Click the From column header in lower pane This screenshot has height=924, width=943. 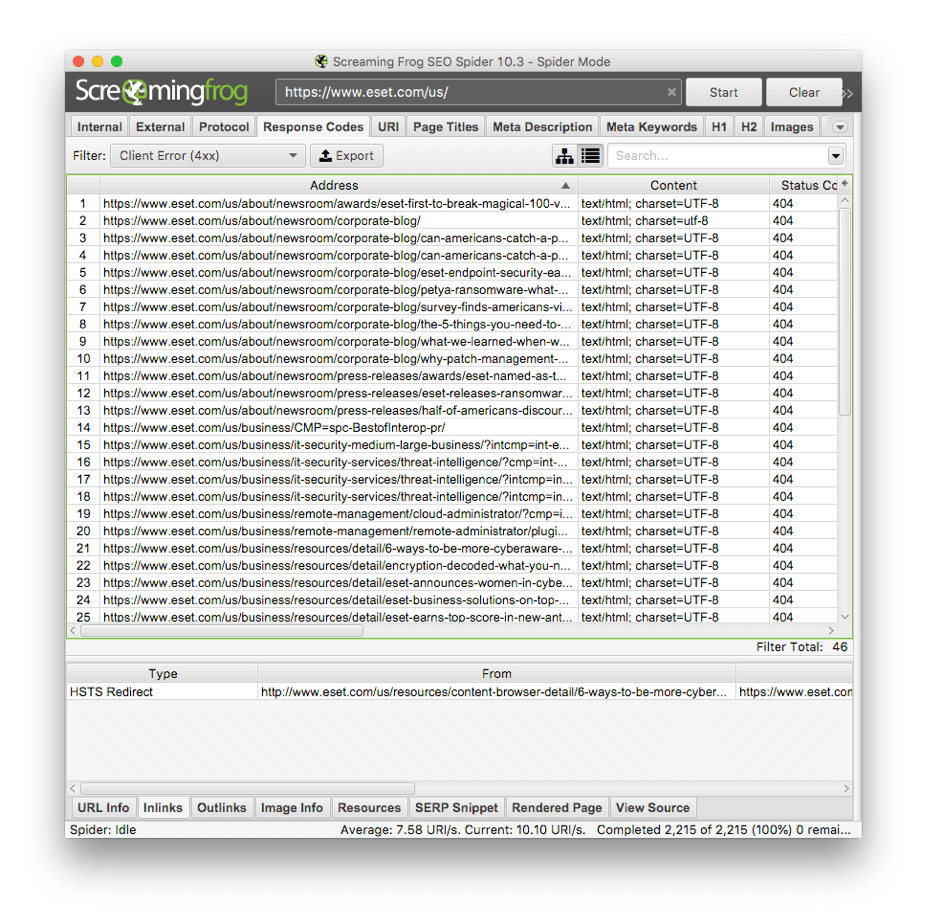(x=497, y=674)
